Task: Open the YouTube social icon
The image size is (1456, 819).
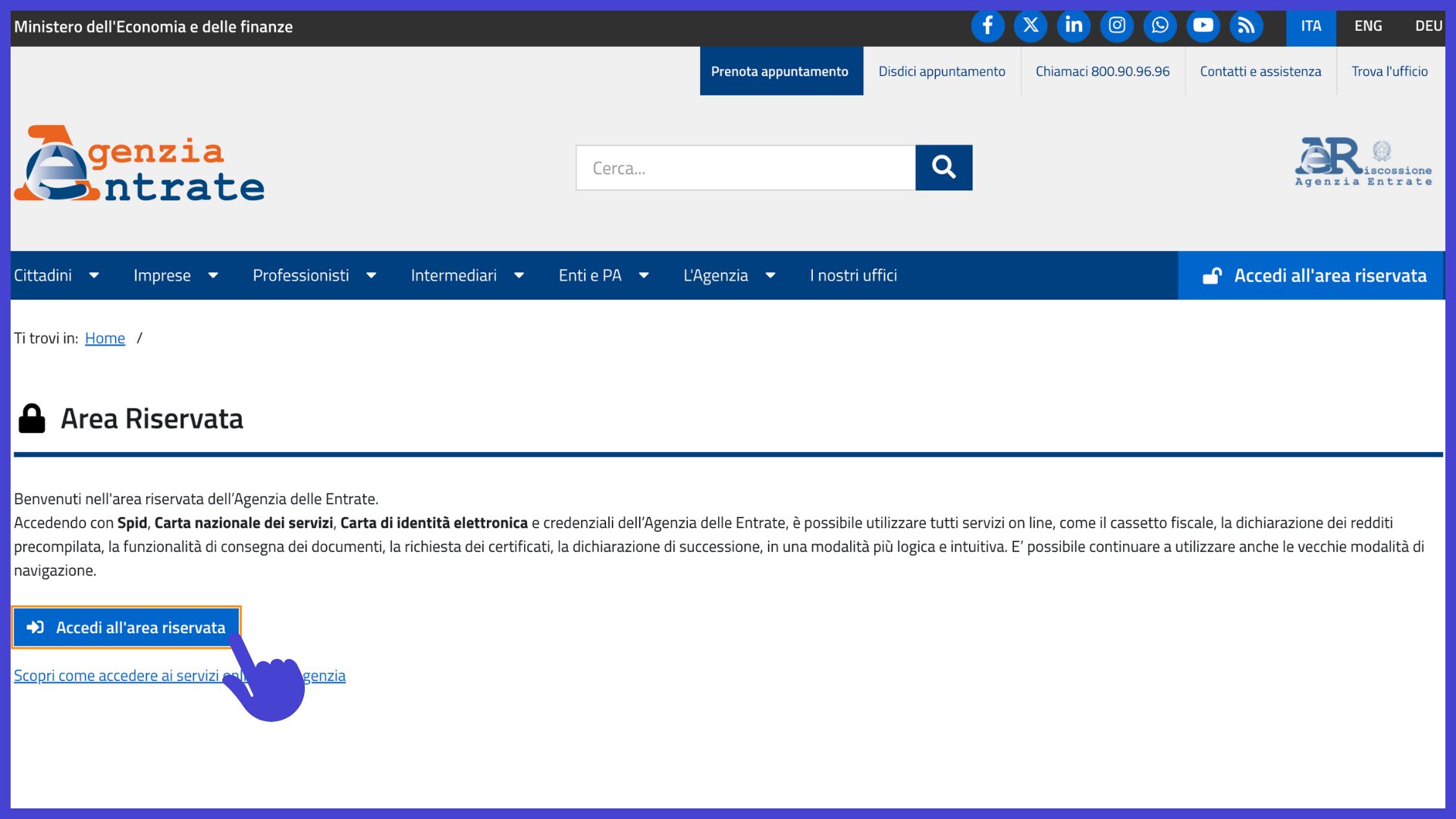Action: pos(1203,26)
